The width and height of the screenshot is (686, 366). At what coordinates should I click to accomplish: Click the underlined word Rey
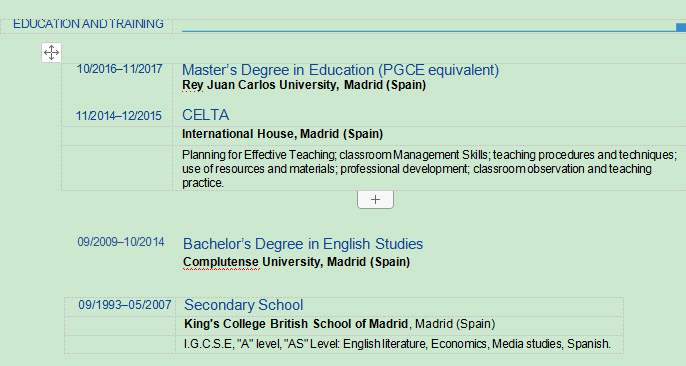[x=192, y=85]
